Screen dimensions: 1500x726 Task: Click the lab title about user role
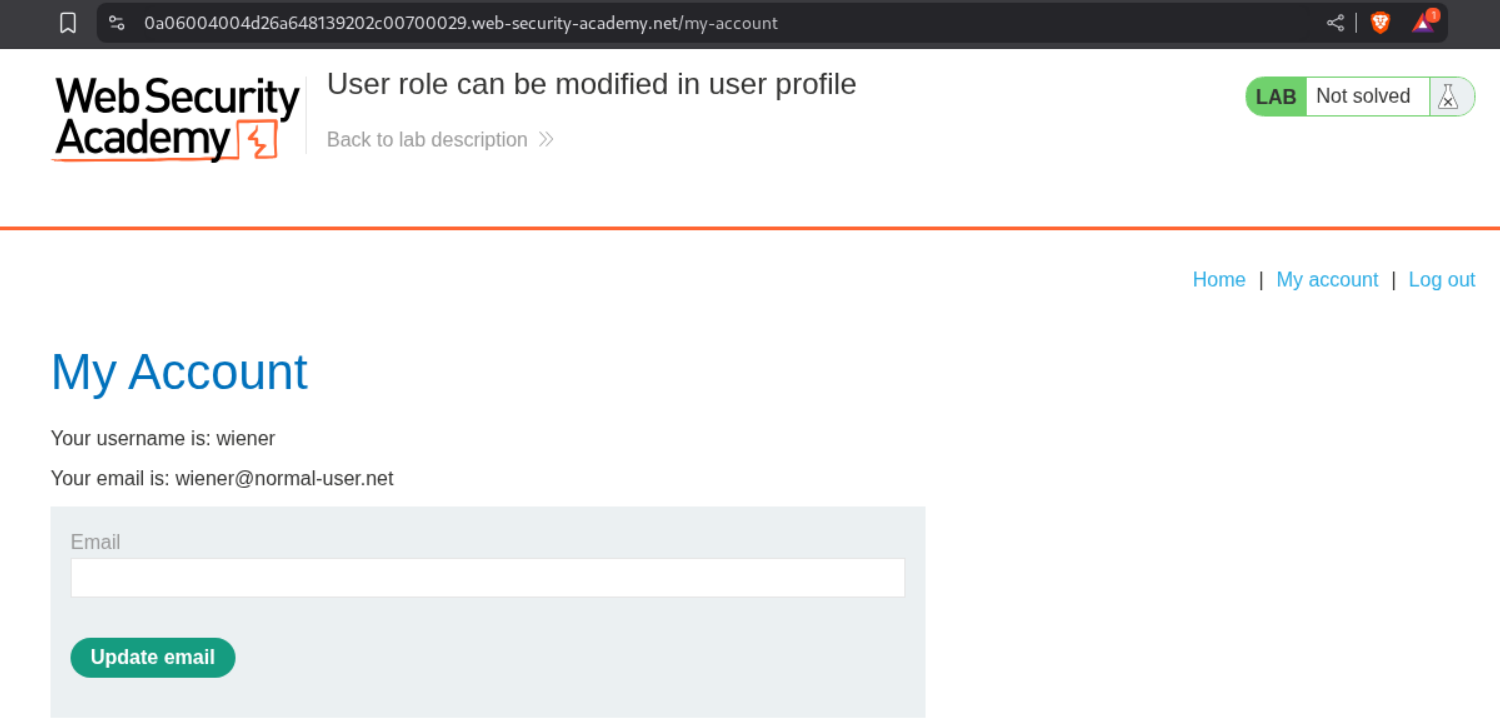point(591,84)
